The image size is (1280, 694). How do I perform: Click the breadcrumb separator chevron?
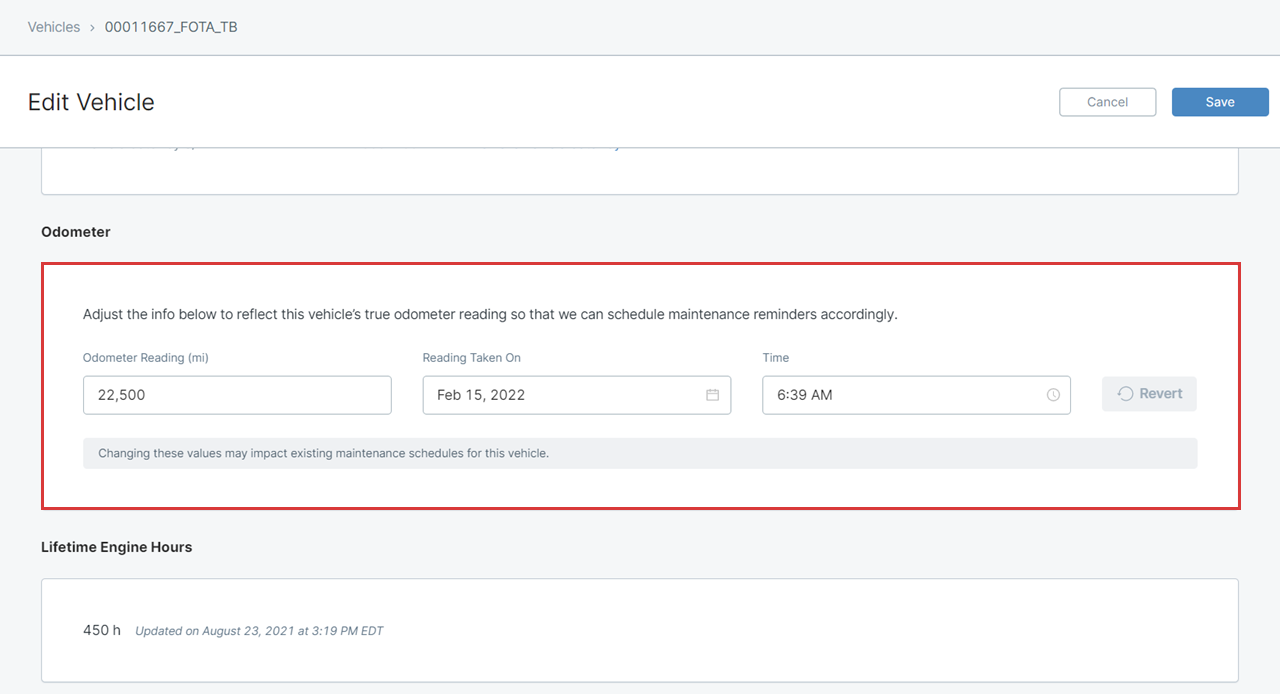coord(92,28)
